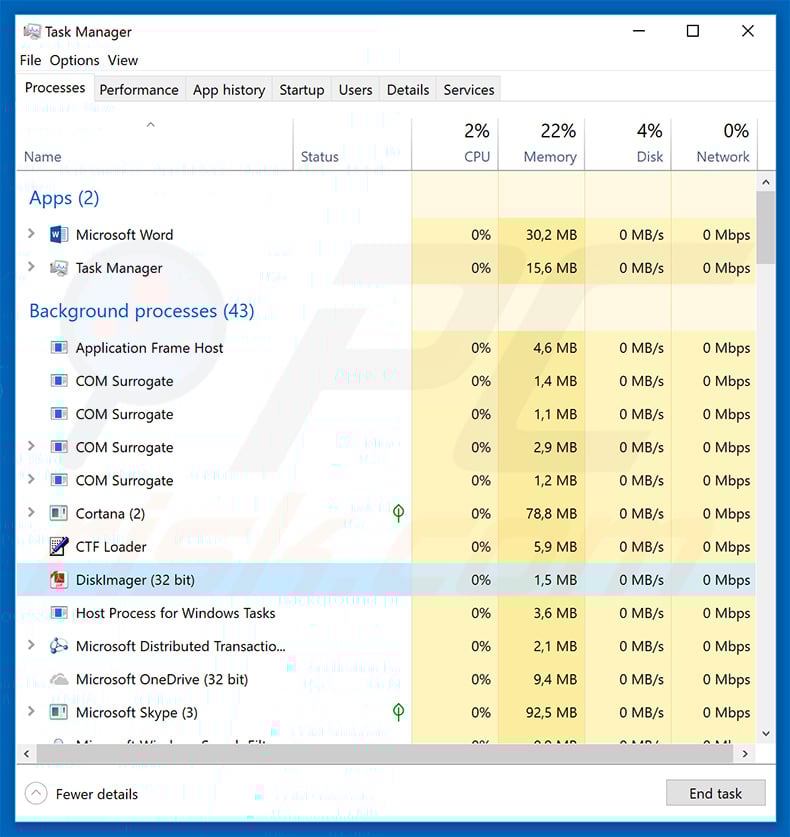790x837 pixels.
Task: Select the DiskImager (32 bit) process row
Action: point(386,580)
